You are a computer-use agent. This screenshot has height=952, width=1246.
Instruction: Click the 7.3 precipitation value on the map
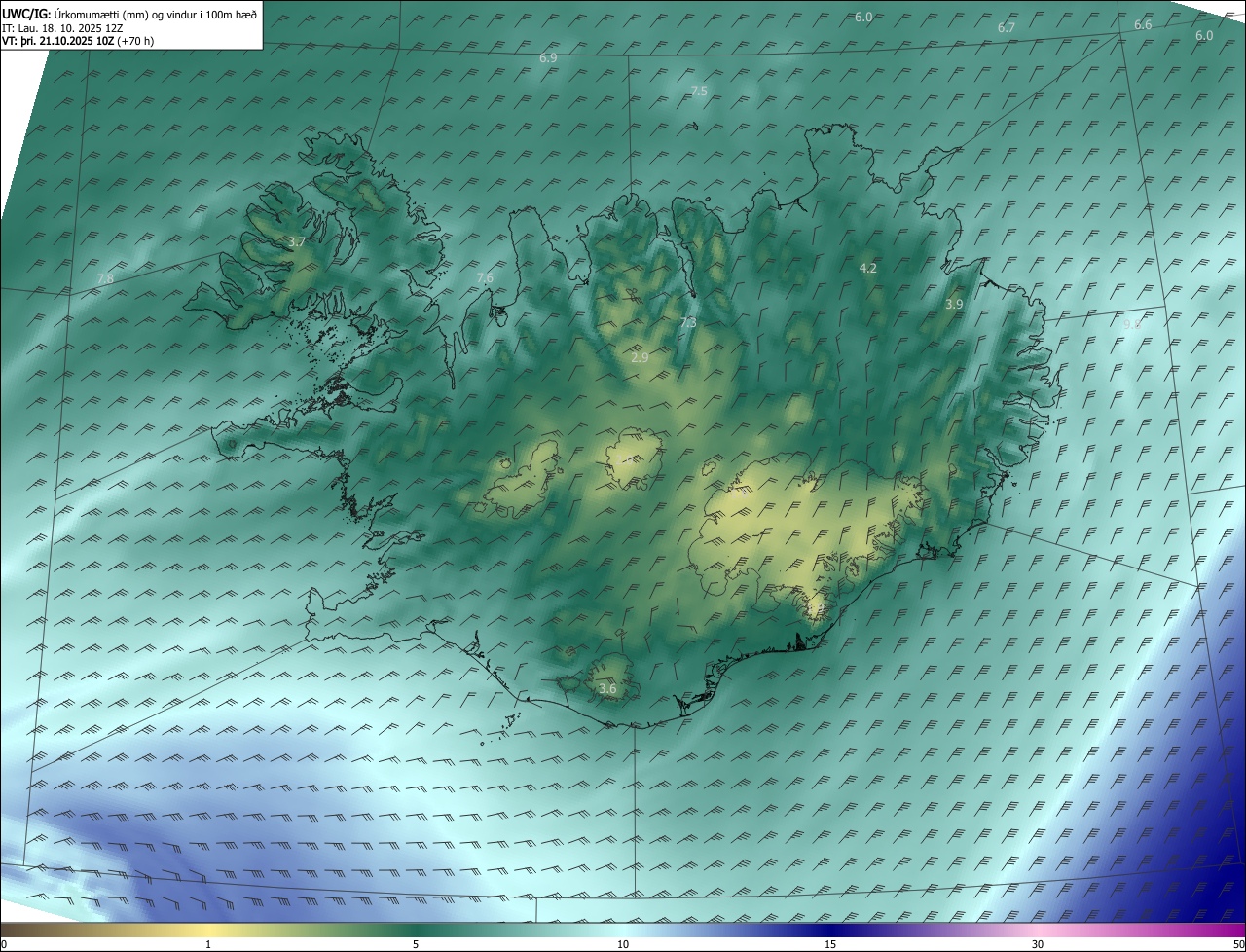pyautogui.click(x=687, y=323)
